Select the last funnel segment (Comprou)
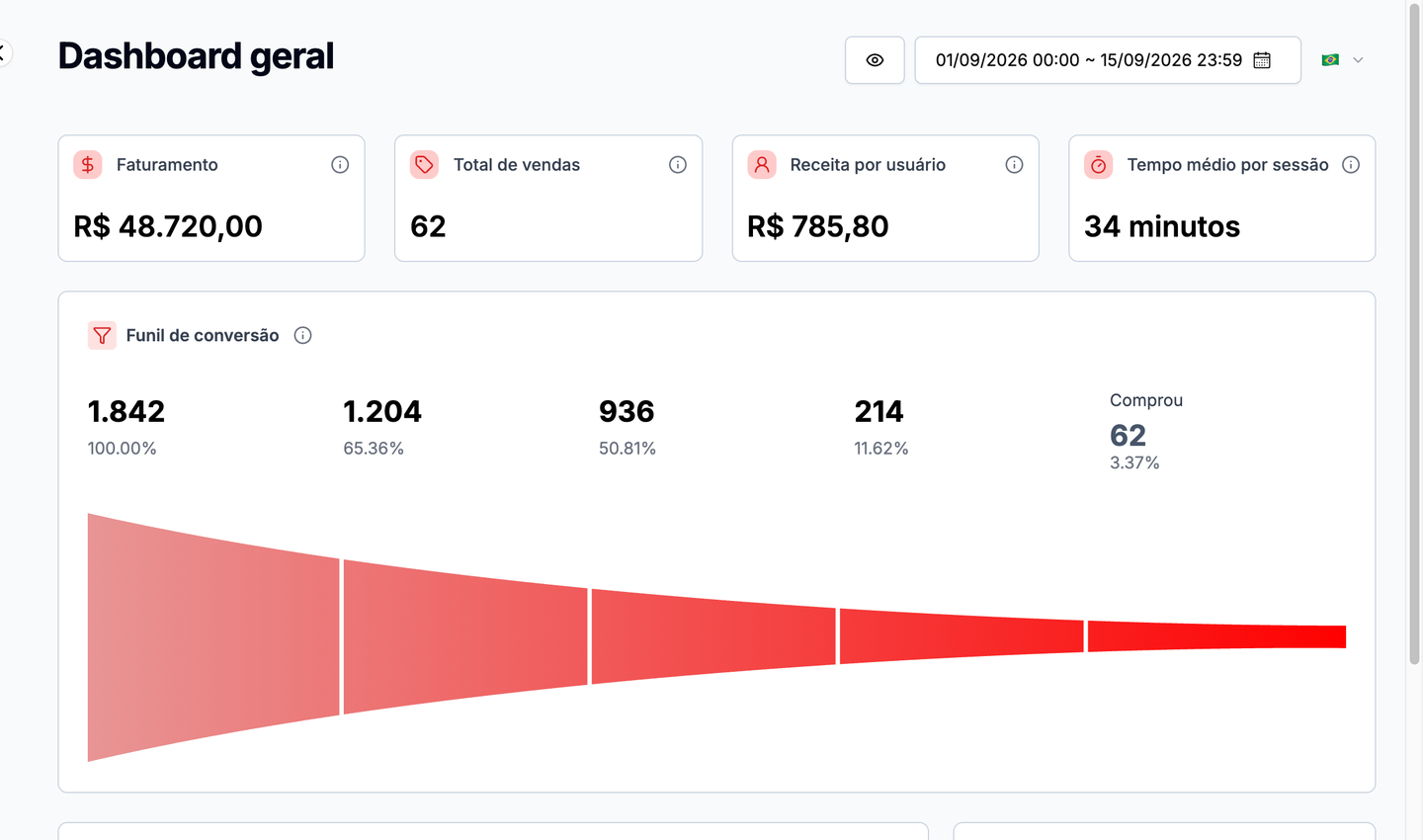This screenshot has width=1423, height=840. coord(1216,637)
